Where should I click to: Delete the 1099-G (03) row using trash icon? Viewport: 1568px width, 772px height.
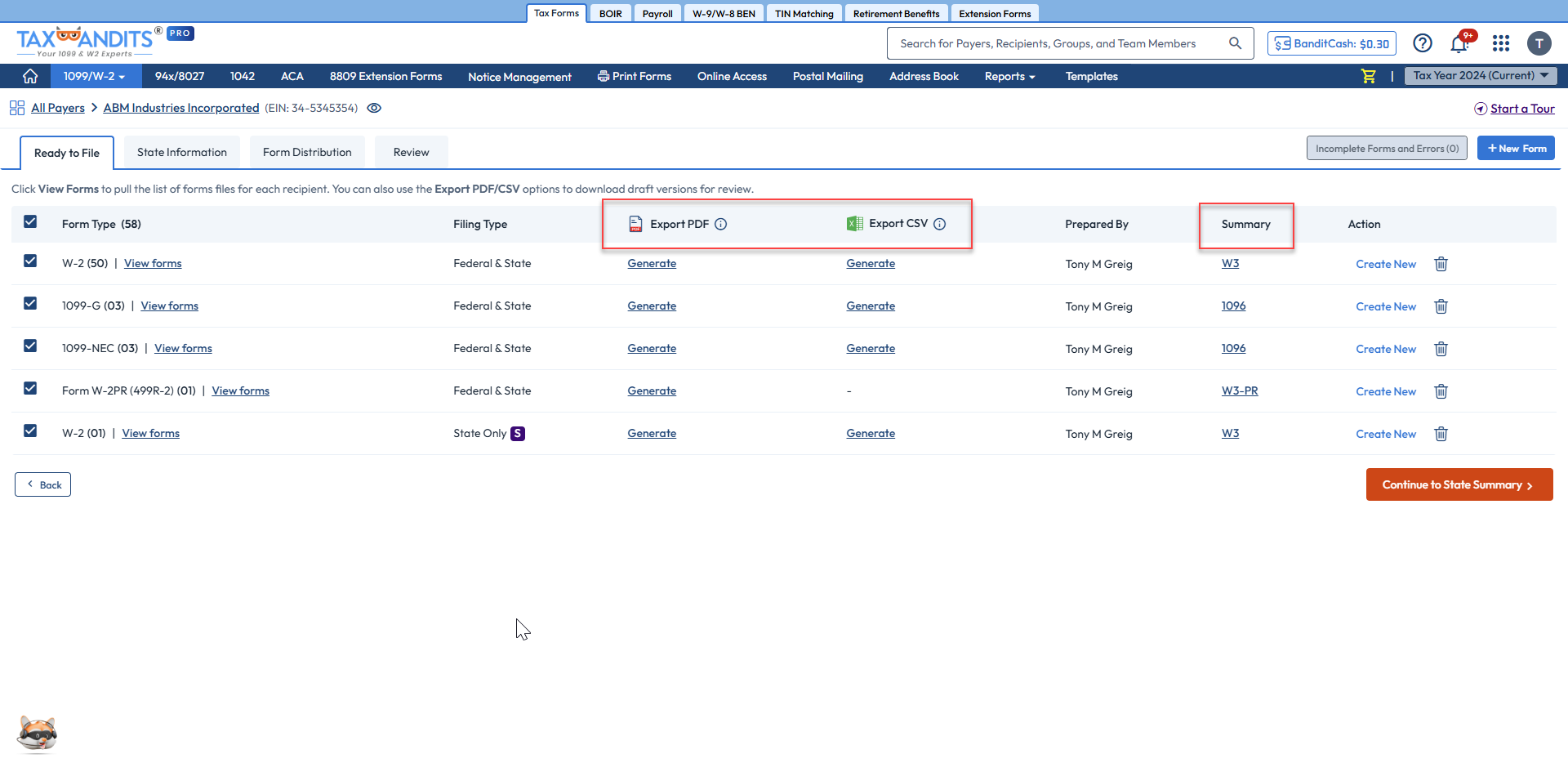pos(1441,306)
